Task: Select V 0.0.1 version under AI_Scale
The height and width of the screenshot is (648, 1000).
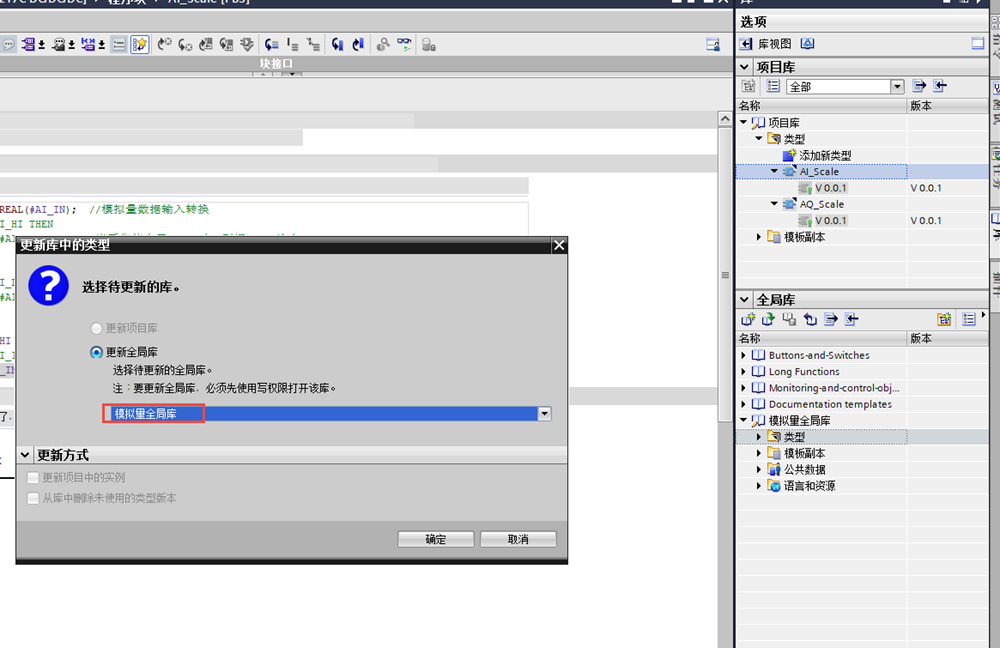Action: [830, 188]
